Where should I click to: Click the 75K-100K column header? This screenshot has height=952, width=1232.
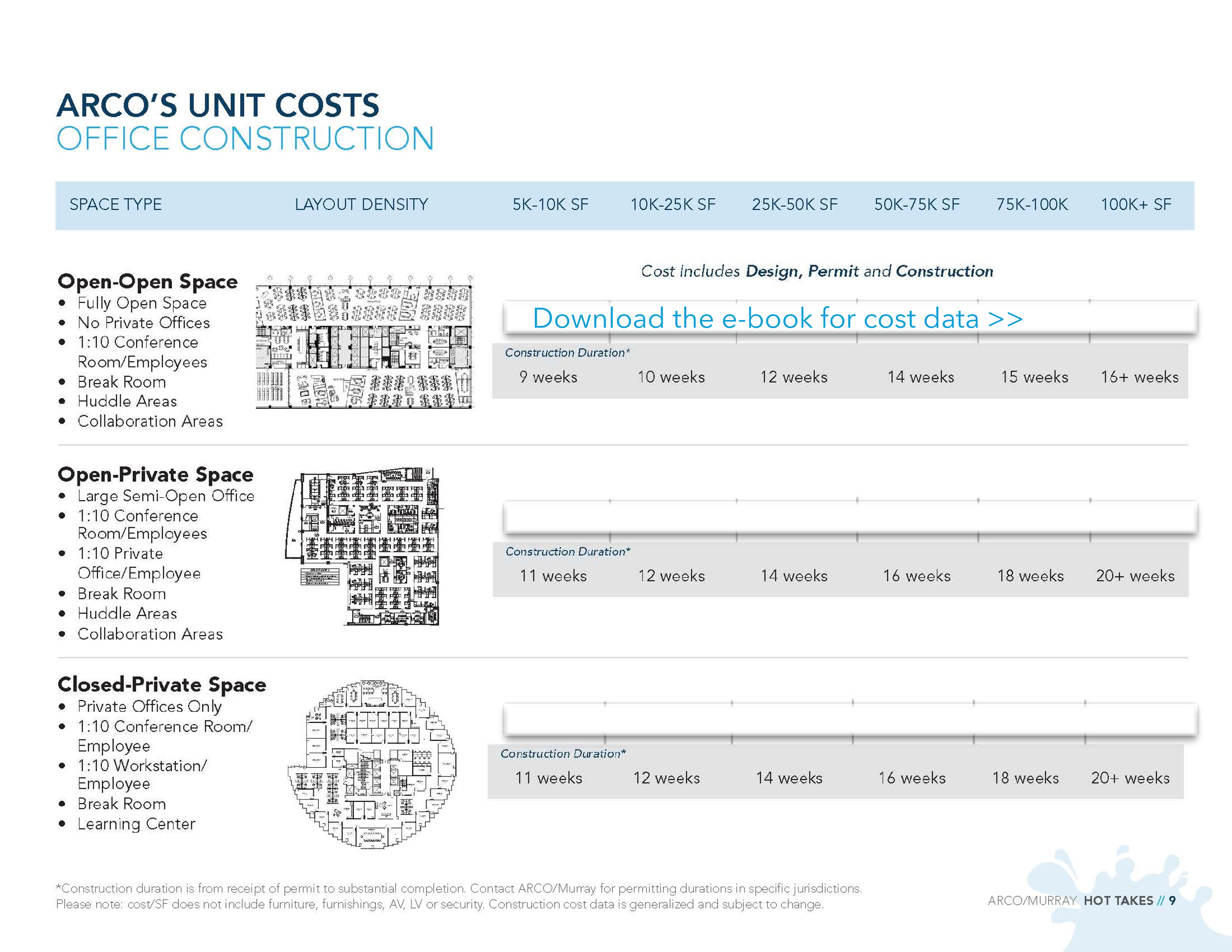tap(1032, 204)
